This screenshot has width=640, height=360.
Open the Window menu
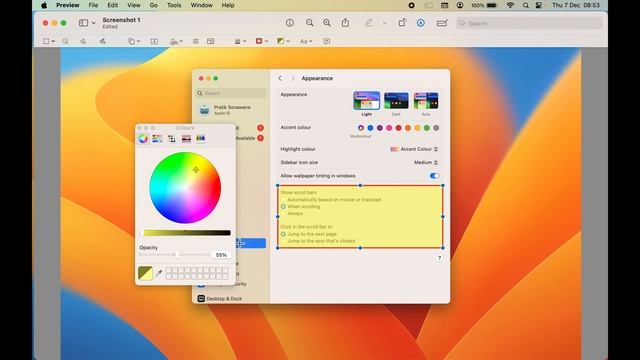point(202,5)
